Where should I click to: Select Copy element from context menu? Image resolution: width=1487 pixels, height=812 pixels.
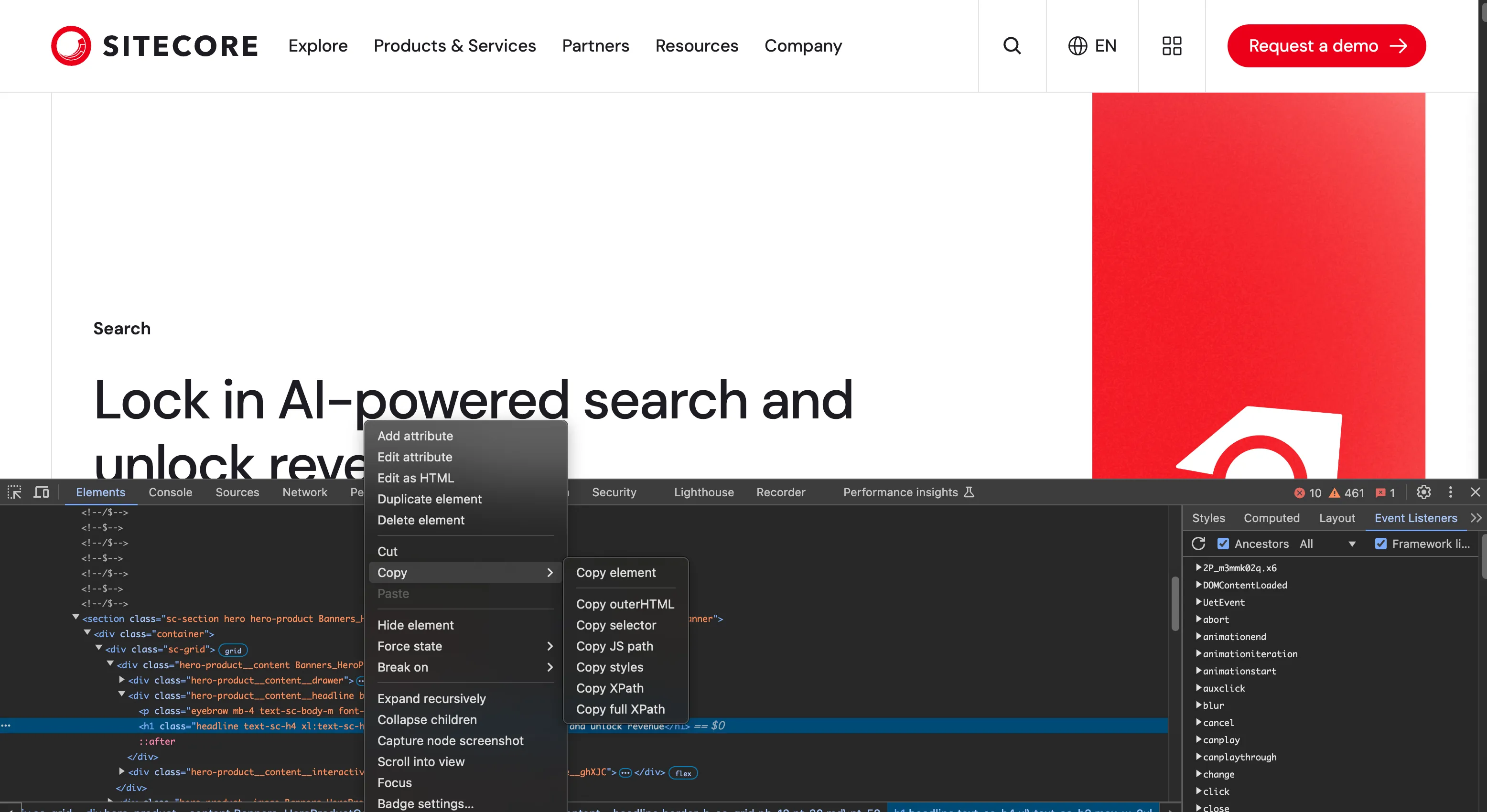[615, 573]
